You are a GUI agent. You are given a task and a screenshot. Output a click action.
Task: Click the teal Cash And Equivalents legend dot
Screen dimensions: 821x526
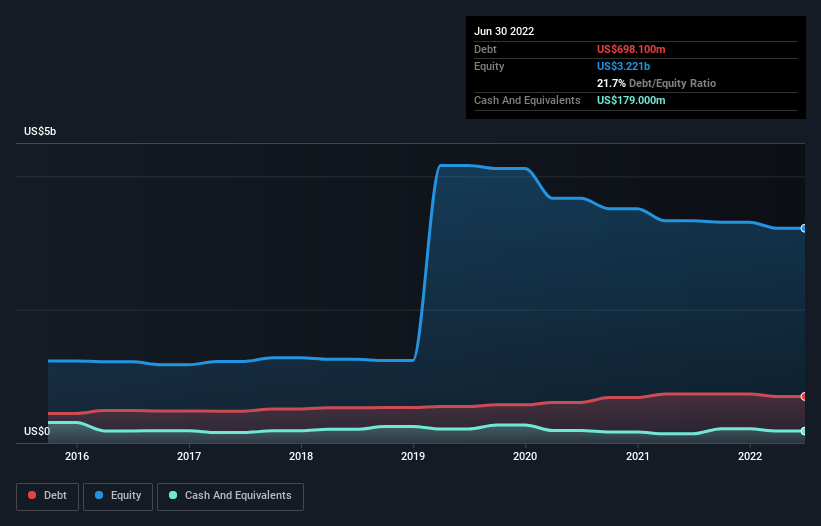(173, 495)
